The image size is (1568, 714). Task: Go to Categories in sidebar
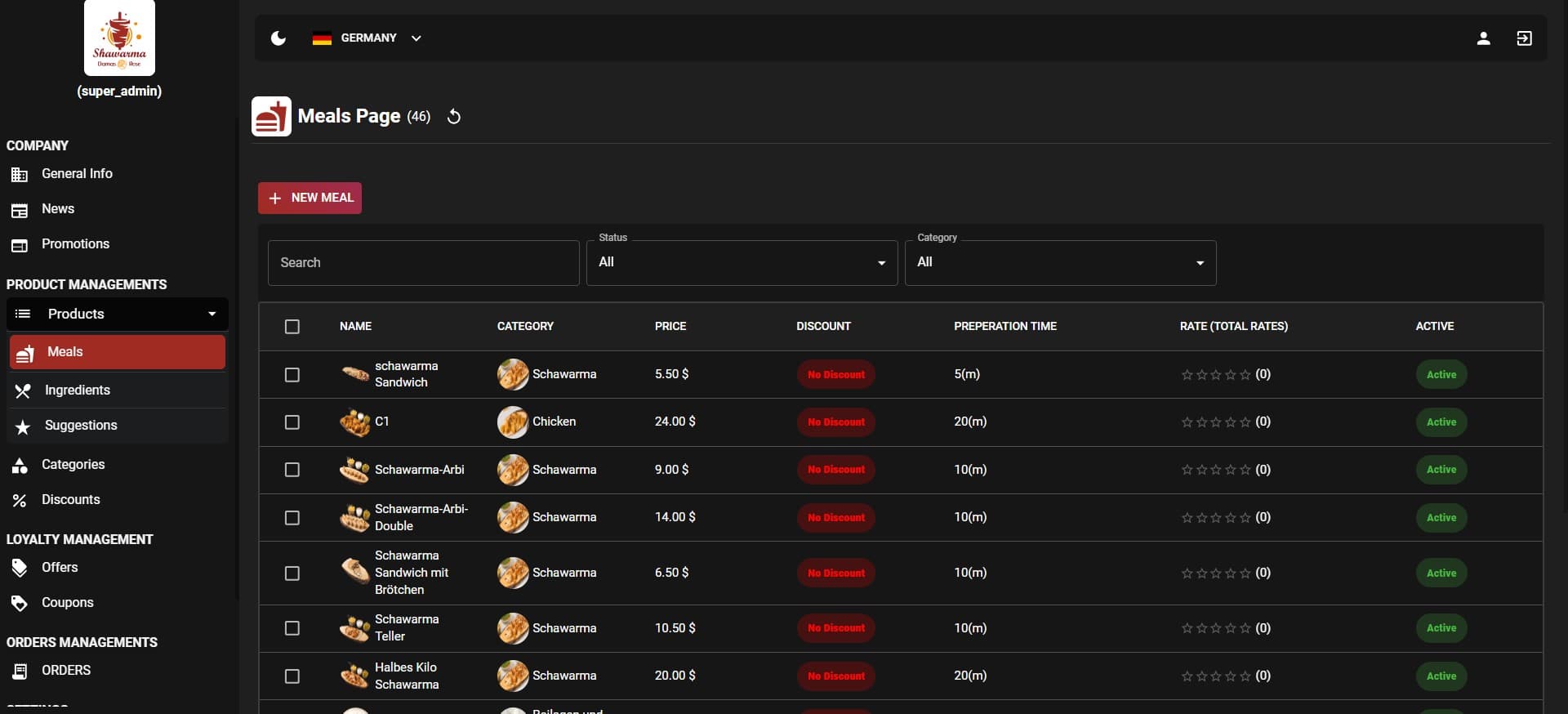tap(73, 465)
